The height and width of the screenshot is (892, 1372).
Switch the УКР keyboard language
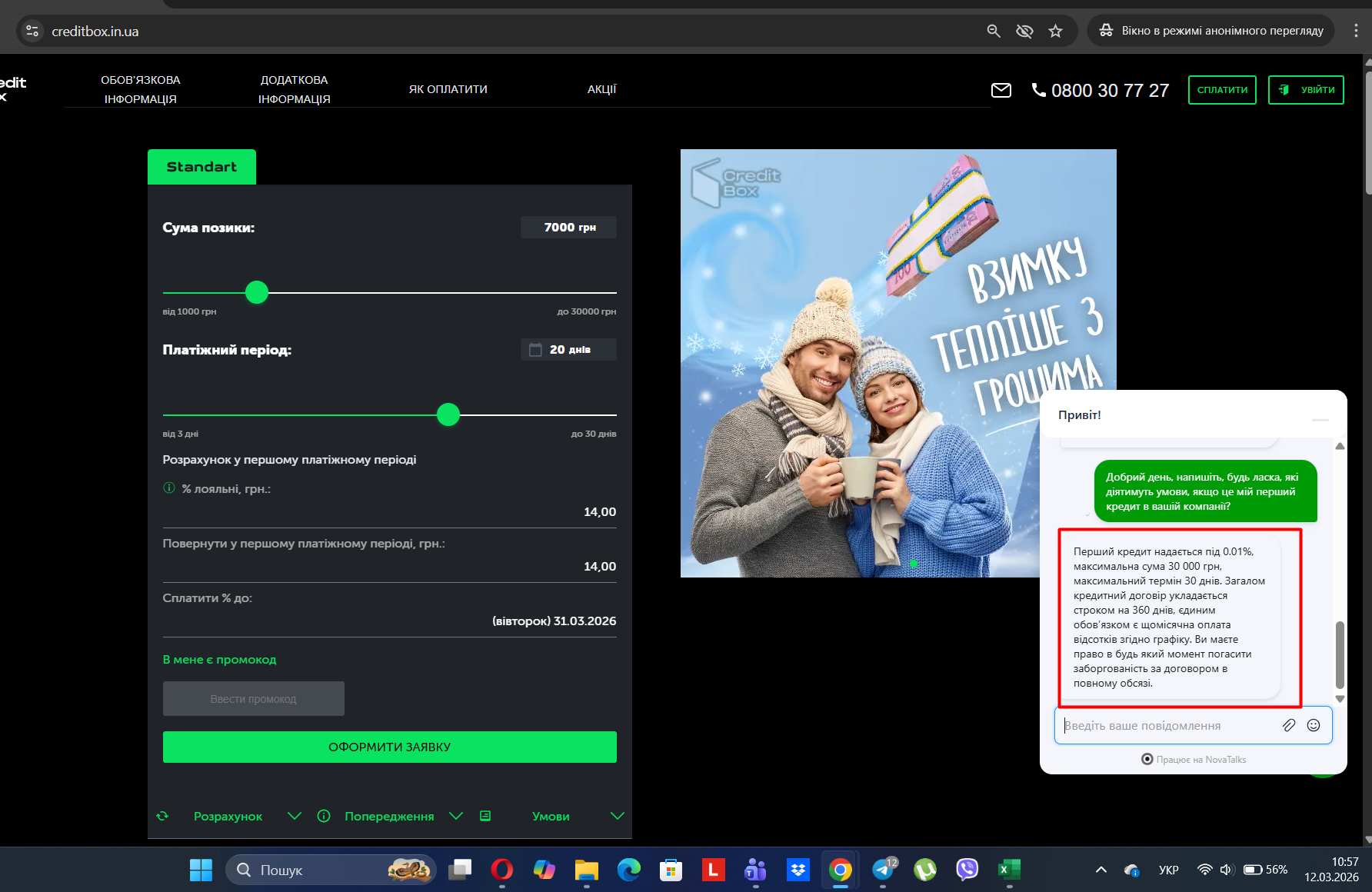(x=1169, y=870)
